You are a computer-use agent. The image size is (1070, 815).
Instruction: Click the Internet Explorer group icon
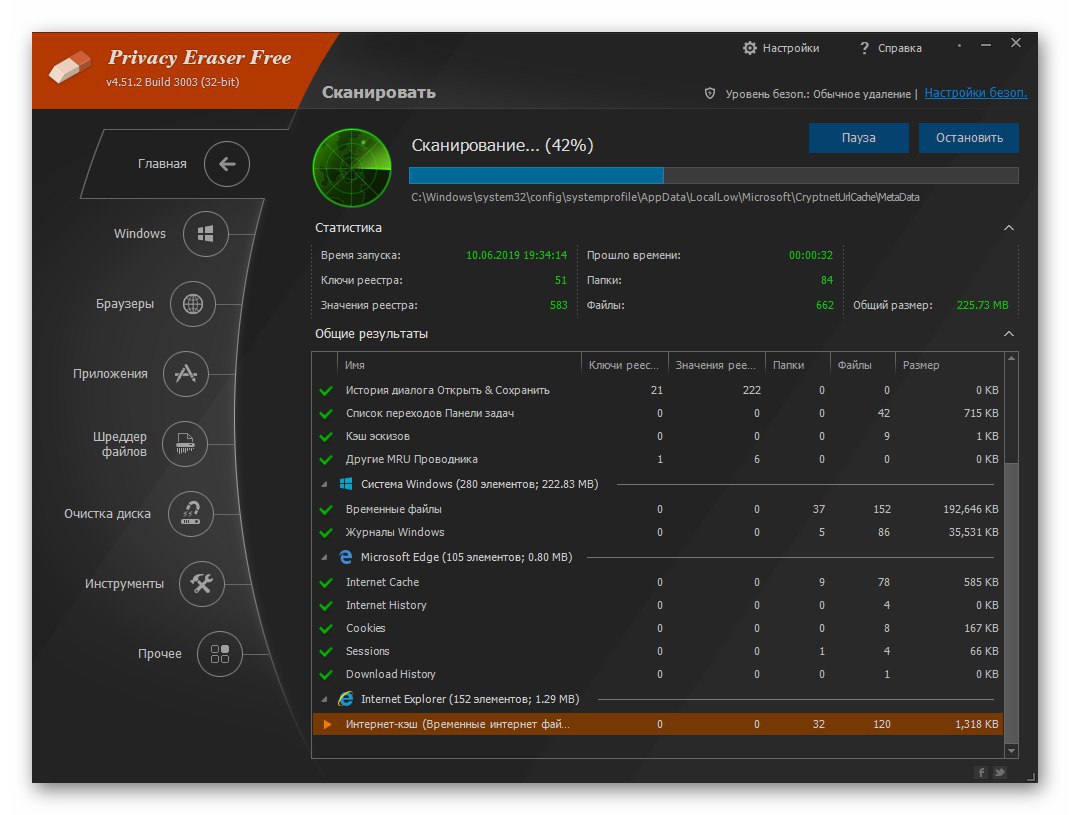pyautogui.click(x=346, y=699)
